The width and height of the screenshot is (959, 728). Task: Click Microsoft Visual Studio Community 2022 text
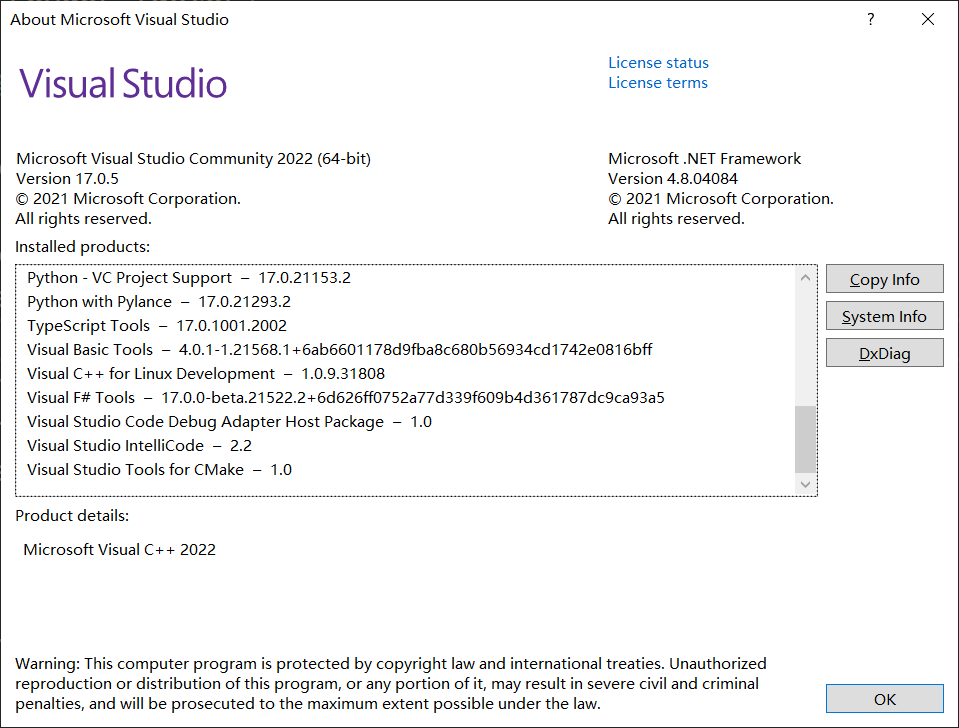(x=193, y=158)
